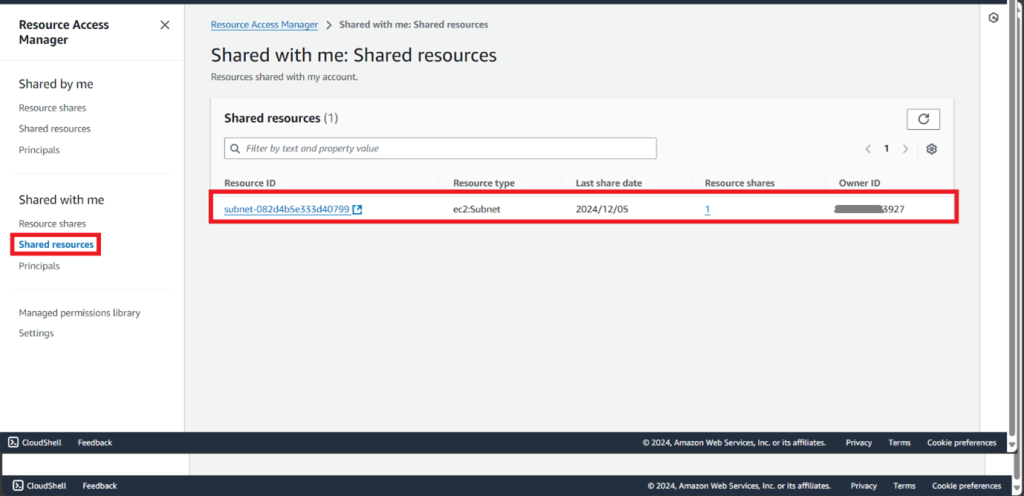
Task: Sort by Resource shares column header
Action: tap(739, 183)
